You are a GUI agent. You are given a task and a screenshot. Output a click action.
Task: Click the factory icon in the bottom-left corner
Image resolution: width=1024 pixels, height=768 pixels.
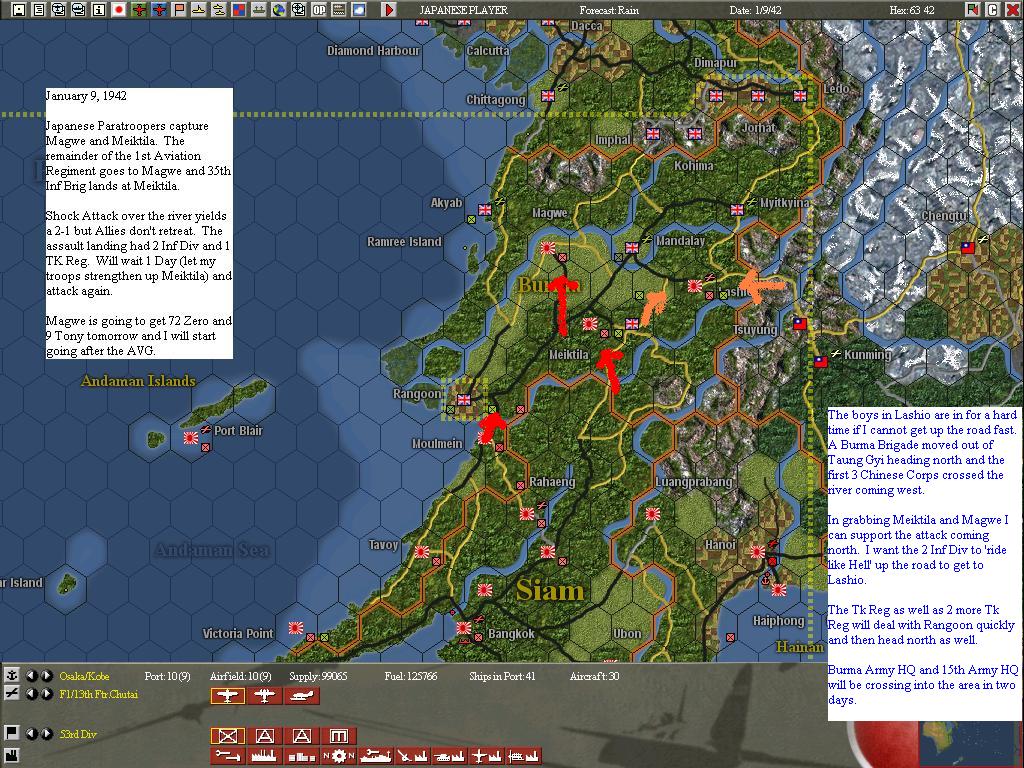pyautogui.click(x=11, y=756)
